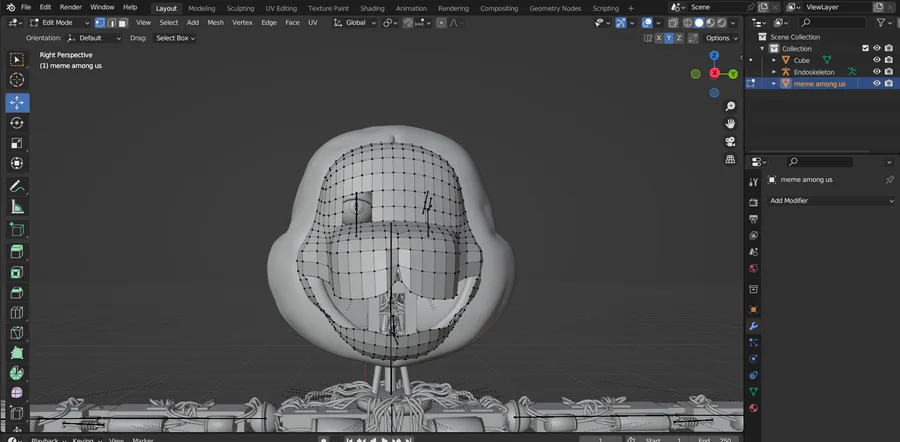Open the Modifiers wrench properties tab

[x=754, y=326]
